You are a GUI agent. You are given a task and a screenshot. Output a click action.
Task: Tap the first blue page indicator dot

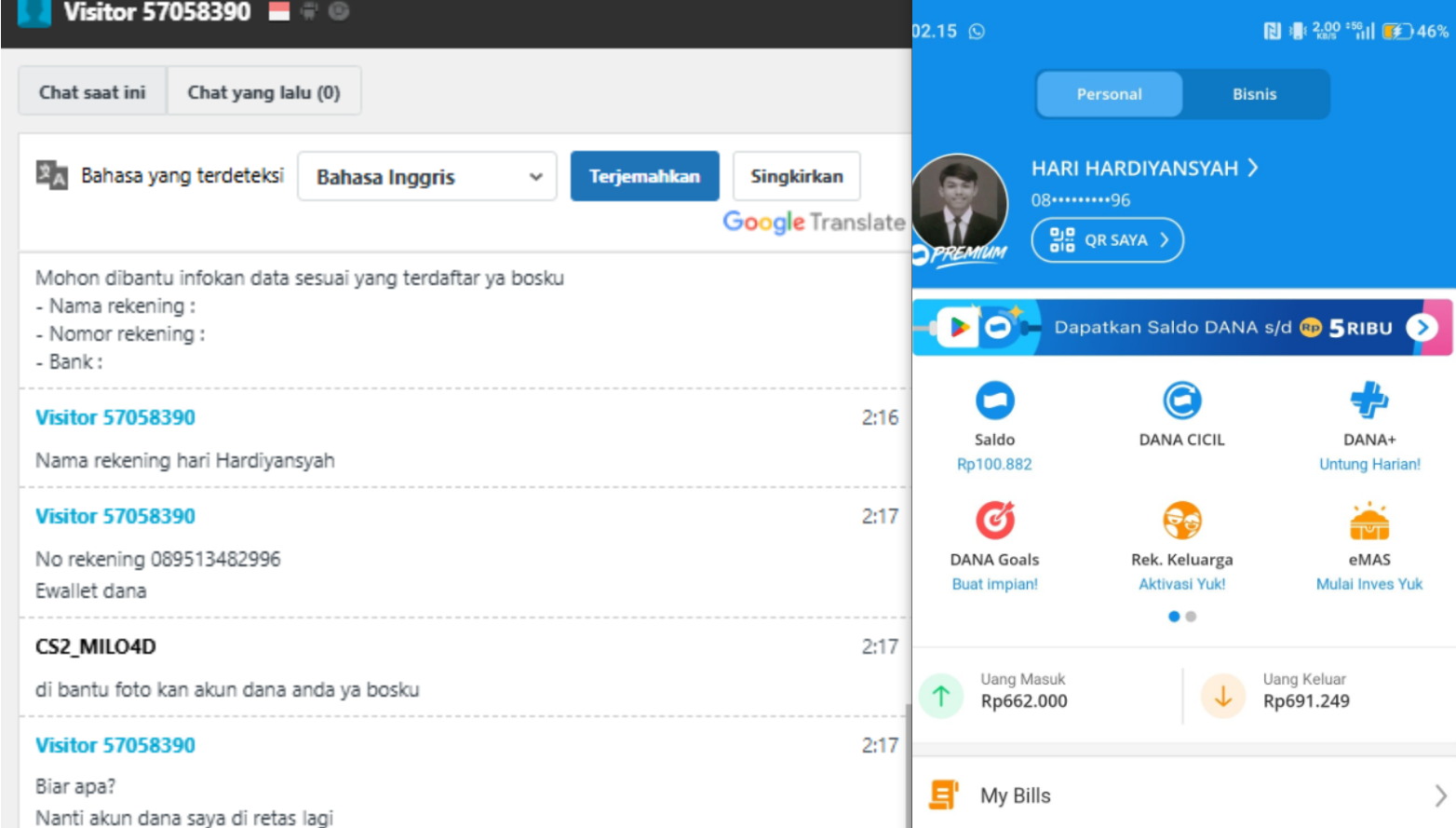click(x=1174, y=617)
